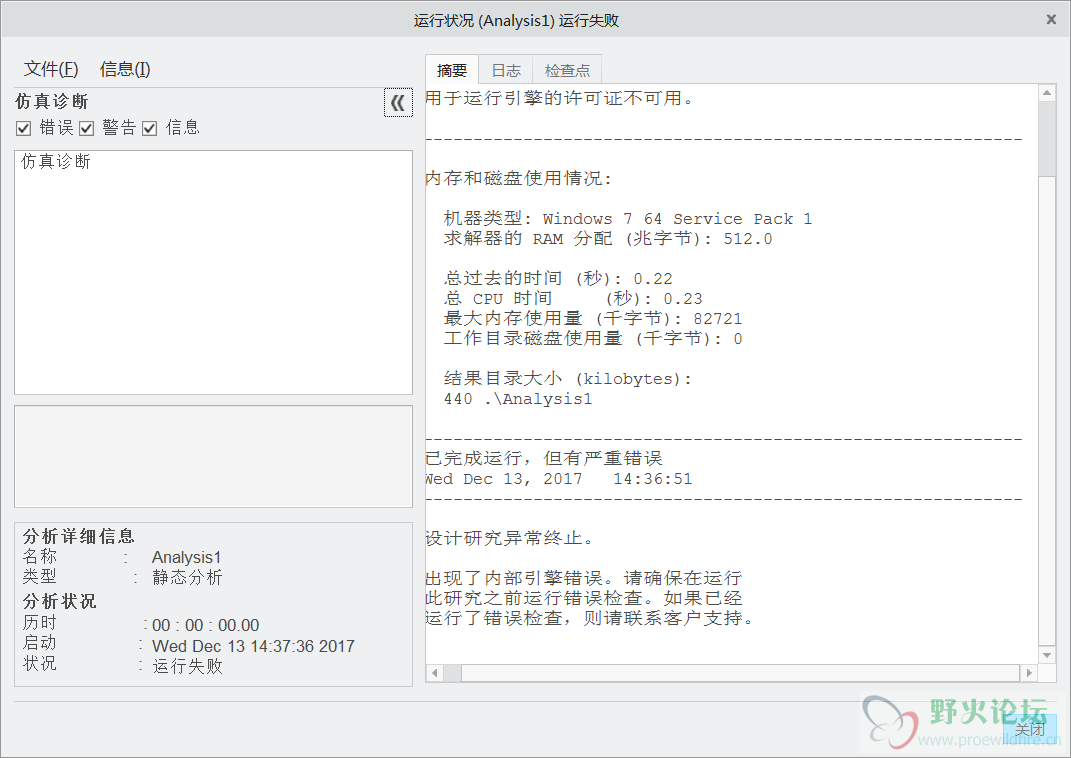Image resolution: width=1071 pixels, height=758 pixels.
Task: Click the heading 内存和磁盘使用情况:
Action: point(519,178)
